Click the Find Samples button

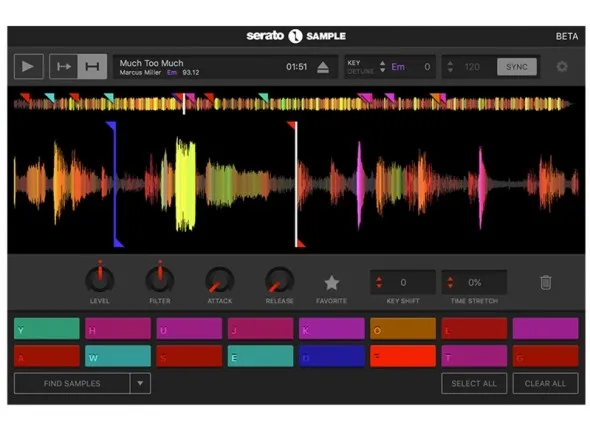point(72,384)
